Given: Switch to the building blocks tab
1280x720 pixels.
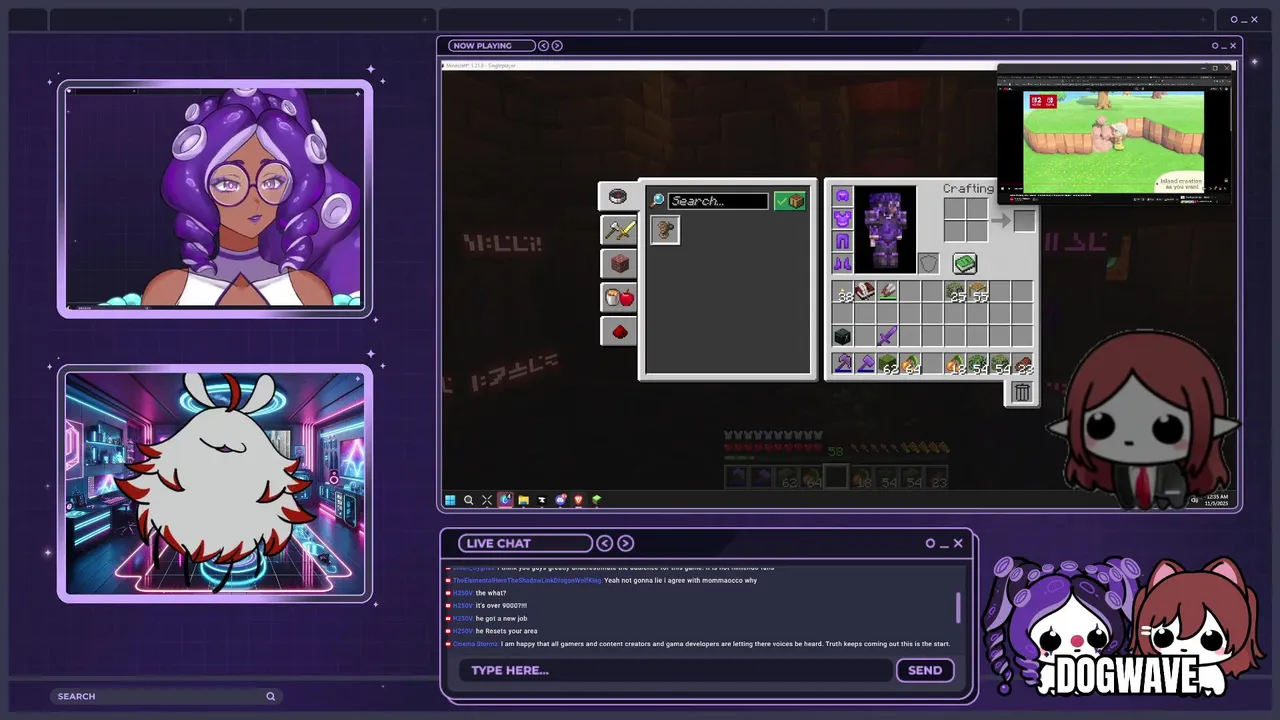Looking at the screenshot, I should (619, 264).
